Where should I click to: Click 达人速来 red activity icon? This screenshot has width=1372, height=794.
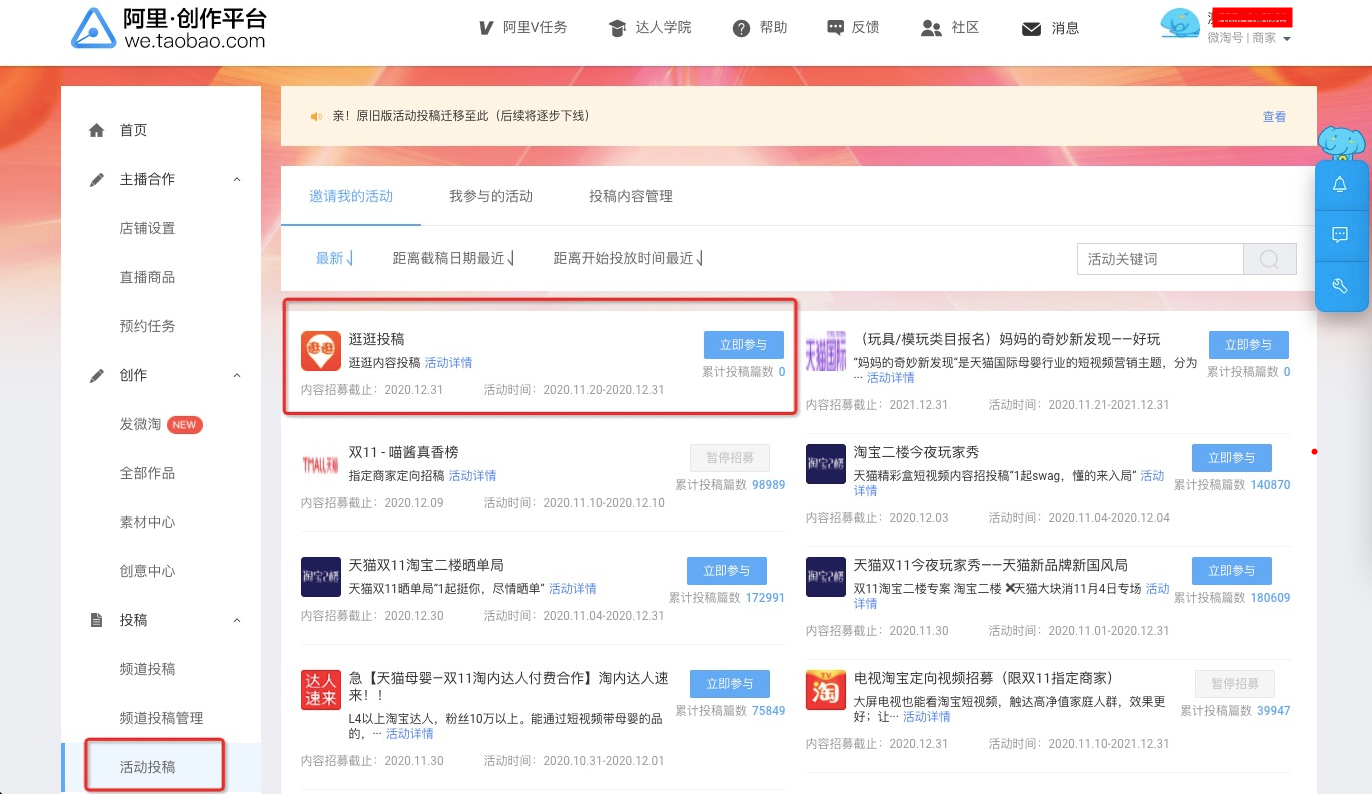(321, 690)
